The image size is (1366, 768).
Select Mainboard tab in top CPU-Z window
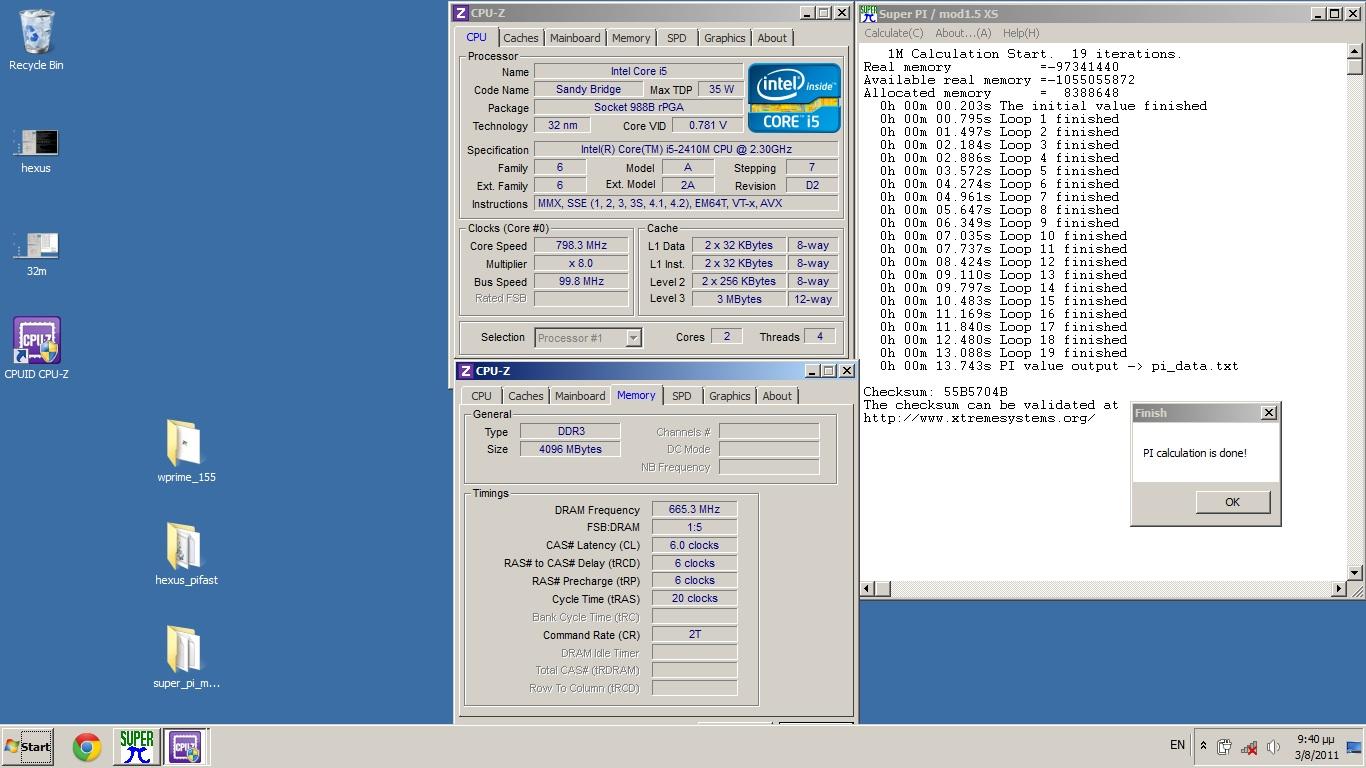(x=575, y=38)
